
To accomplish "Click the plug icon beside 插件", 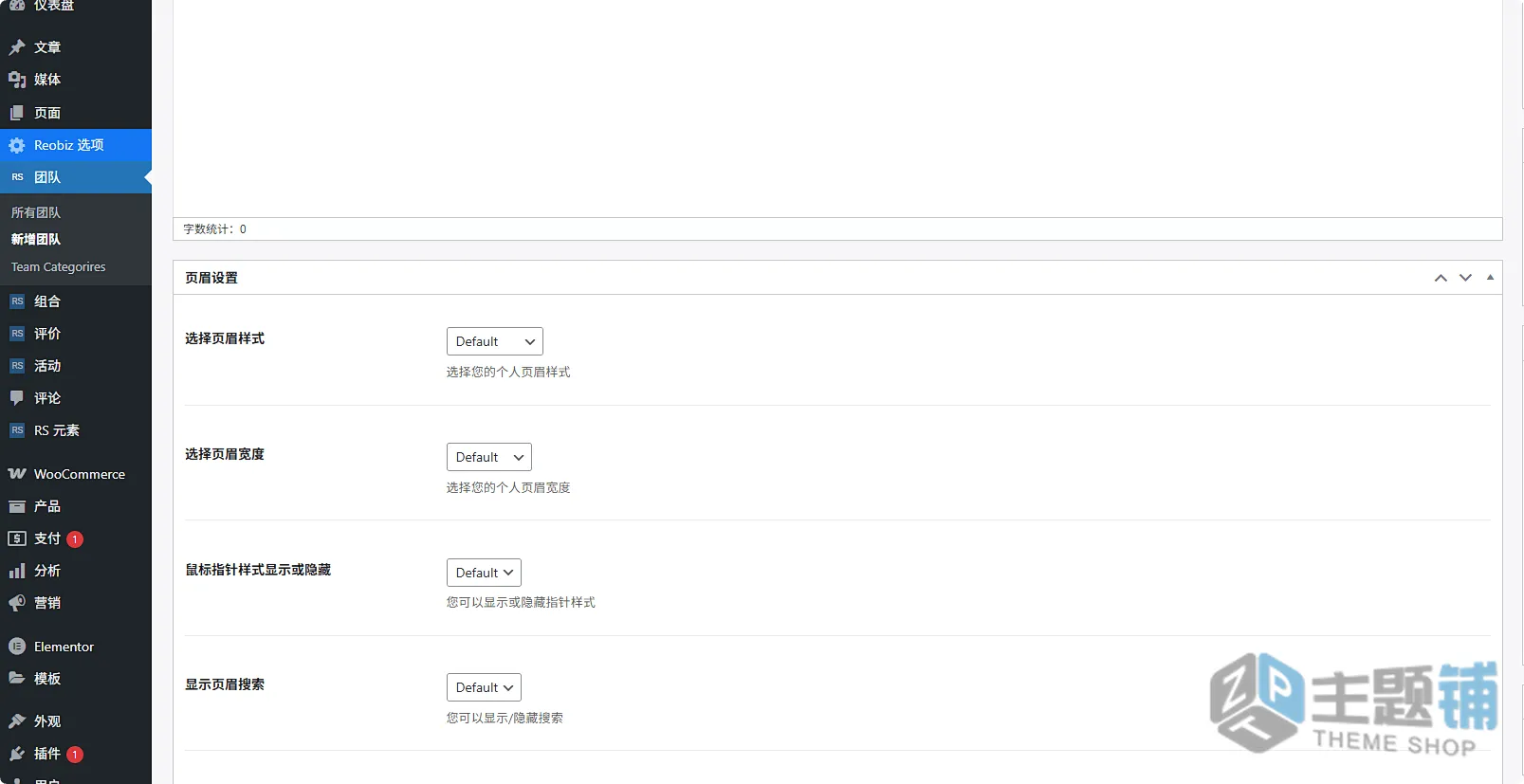I will [17, 754].
